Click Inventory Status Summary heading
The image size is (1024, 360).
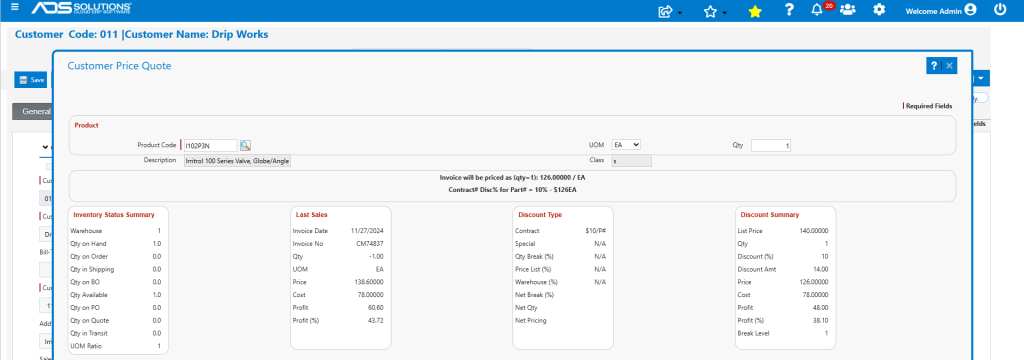coord(114,214)
